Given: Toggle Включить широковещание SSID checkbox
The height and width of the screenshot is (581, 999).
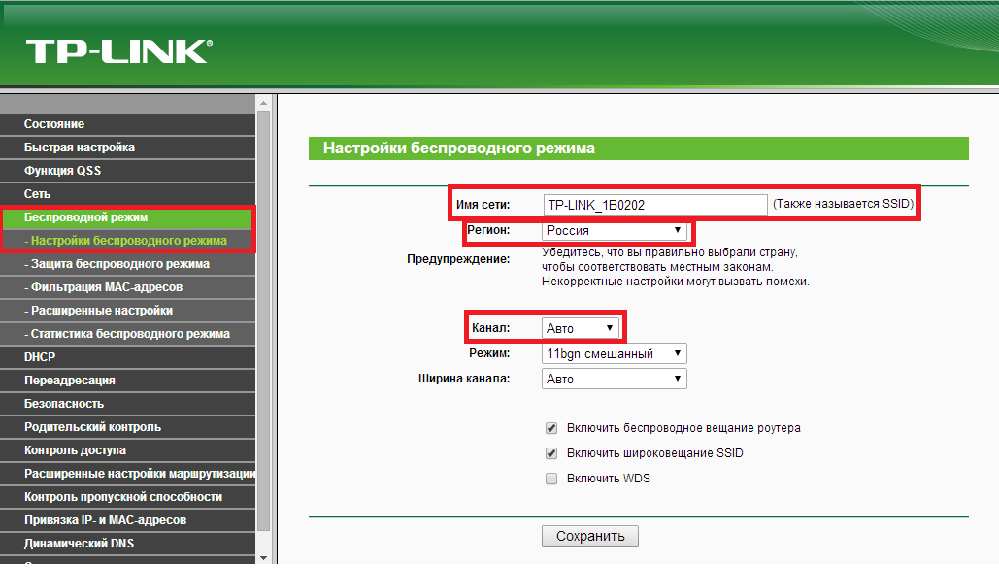Looking at the screenshot, I should (552, 453).
